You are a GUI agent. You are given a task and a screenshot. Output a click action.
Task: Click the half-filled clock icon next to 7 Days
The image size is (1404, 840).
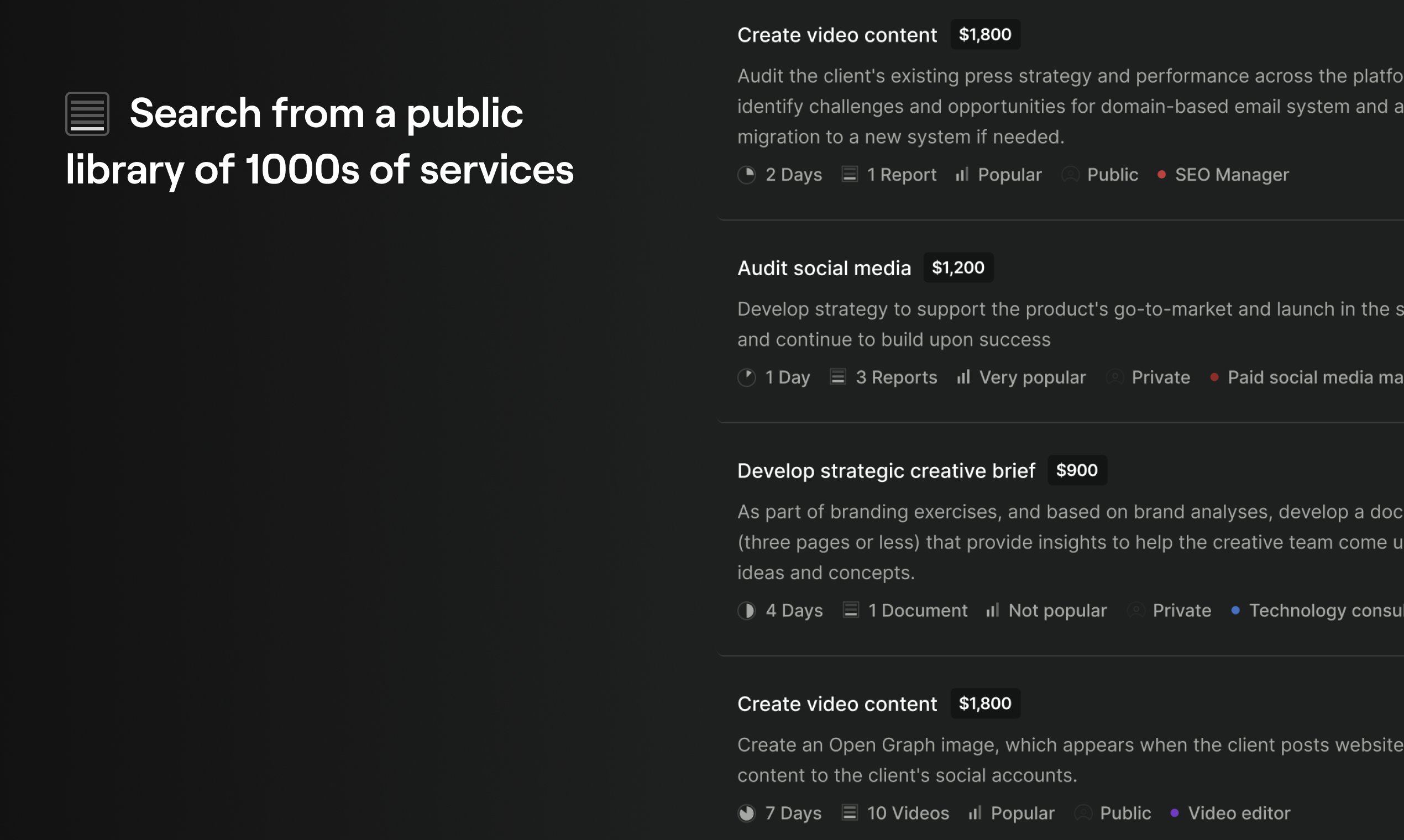point(747,813)
